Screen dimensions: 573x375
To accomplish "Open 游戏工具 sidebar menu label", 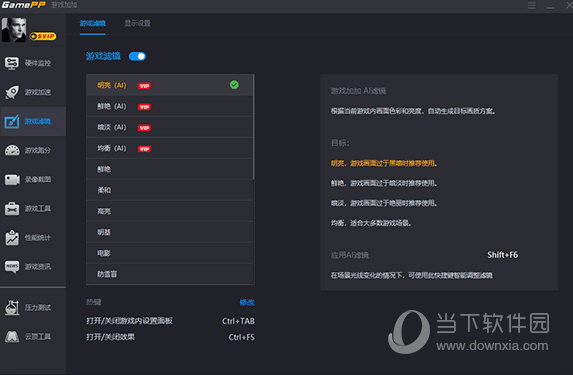I will (38, 209).
